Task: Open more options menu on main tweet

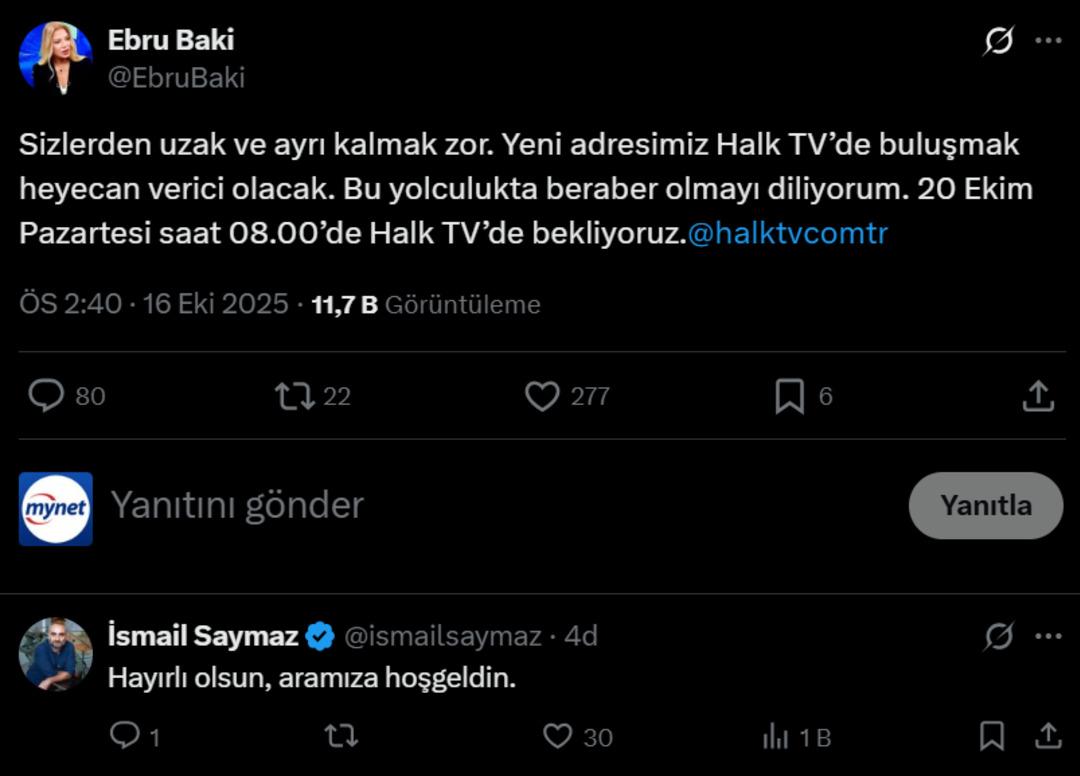Action: pyautogui.click(x=1048, y=41)
